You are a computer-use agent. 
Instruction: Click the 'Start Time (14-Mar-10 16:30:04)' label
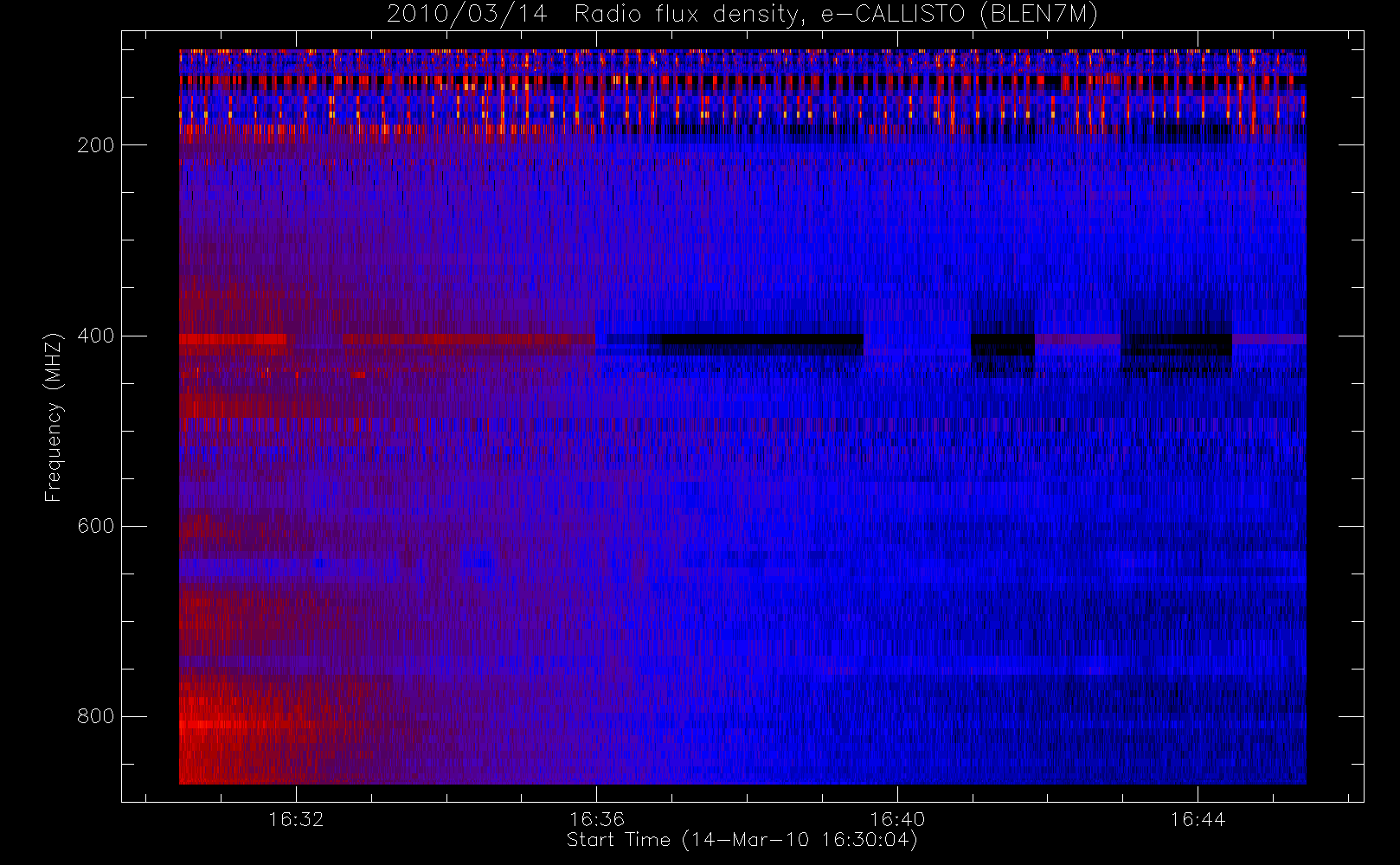742,840
